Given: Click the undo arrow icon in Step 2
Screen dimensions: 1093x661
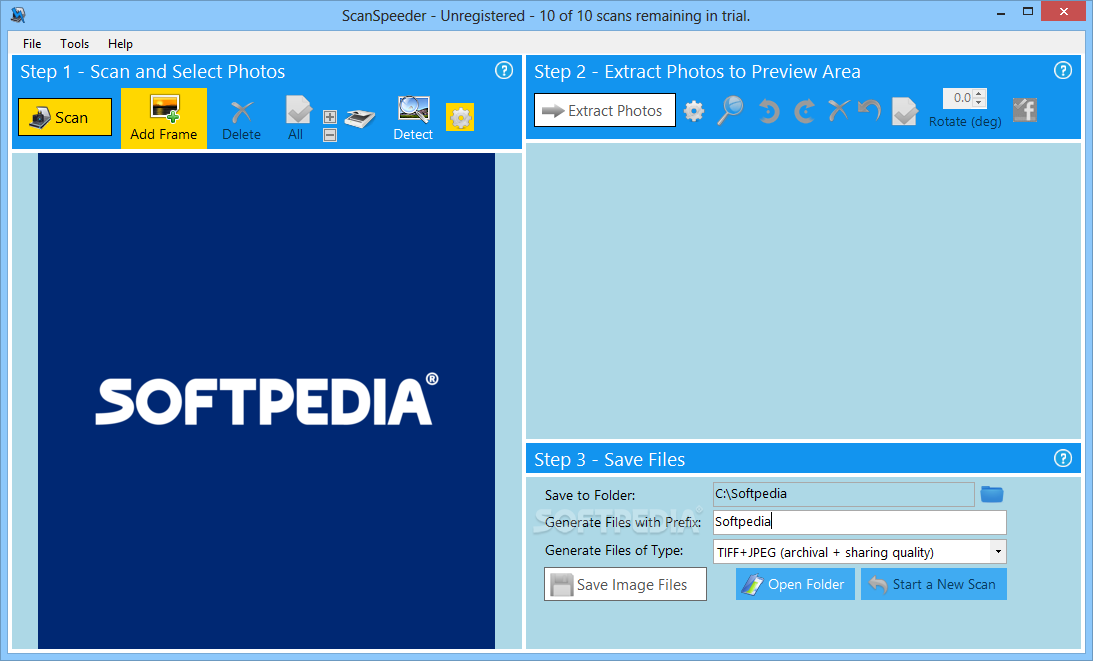Looking at the screenshot, I should pyautogui.click(x=869, y=110).
